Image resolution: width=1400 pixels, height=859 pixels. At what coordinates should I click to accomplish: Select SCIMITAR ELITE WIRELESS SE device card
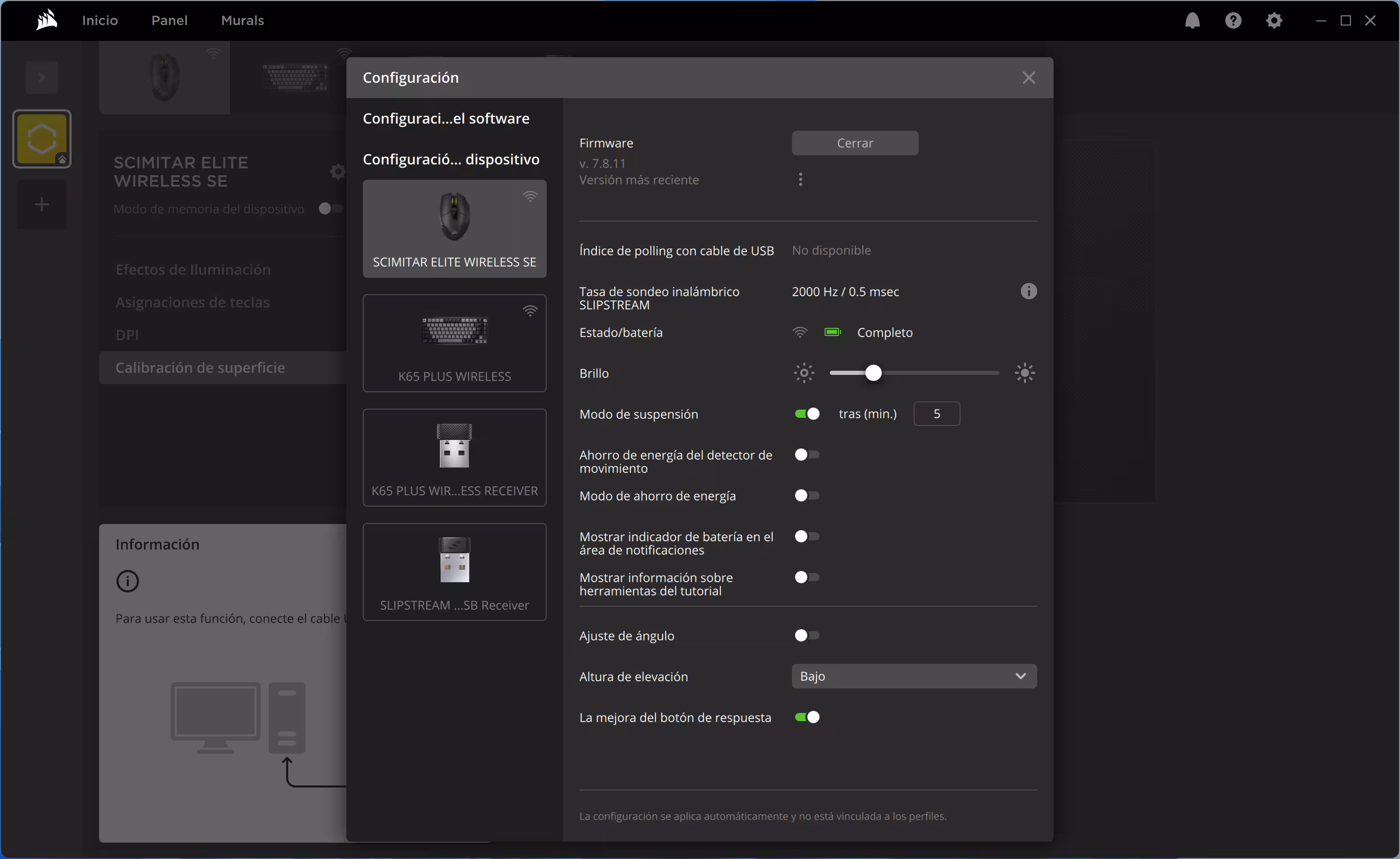455,229
